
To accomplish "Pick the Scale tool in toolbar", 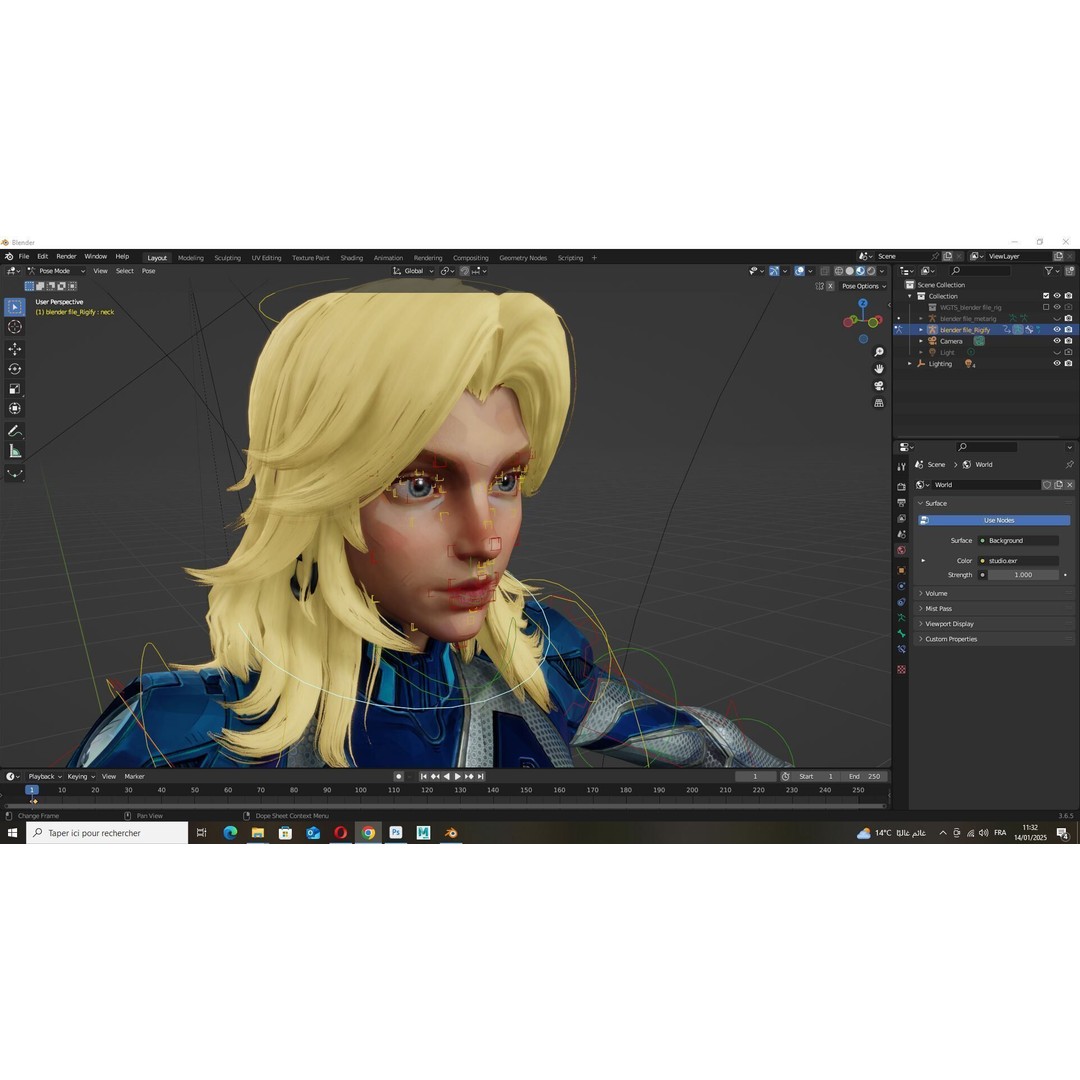I will click(14, 389).
